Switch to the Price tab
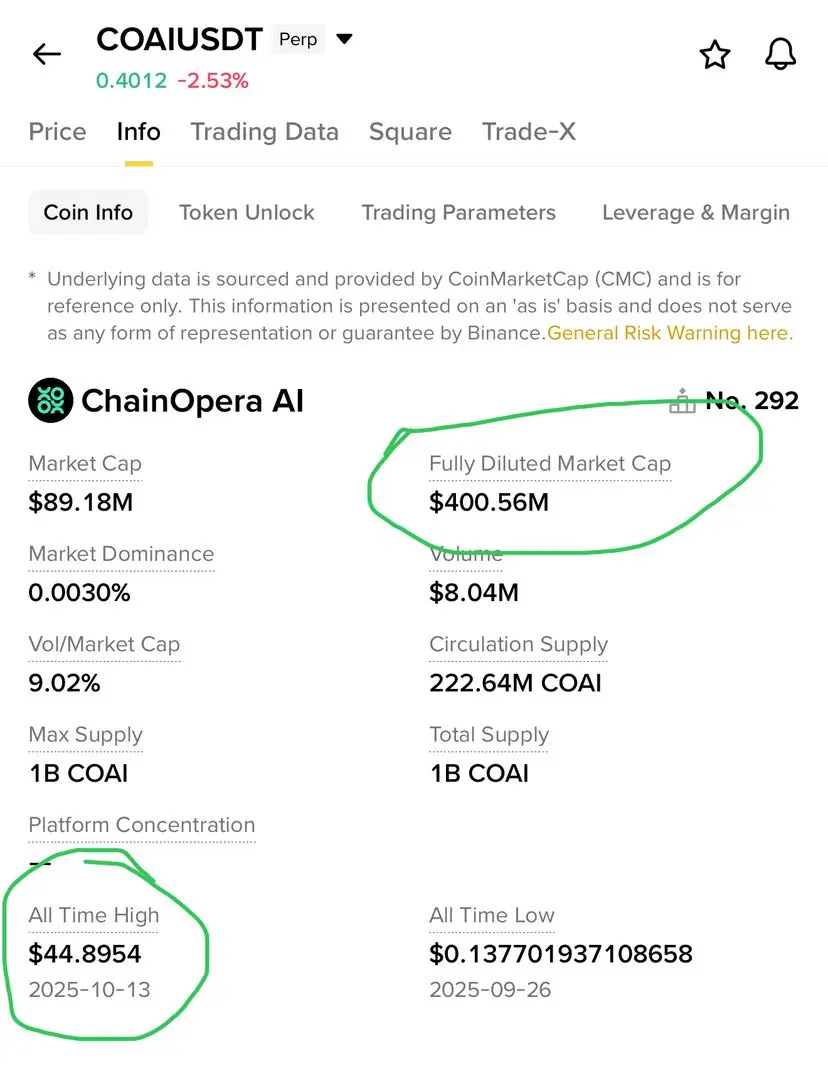 (x=57, y=132)
